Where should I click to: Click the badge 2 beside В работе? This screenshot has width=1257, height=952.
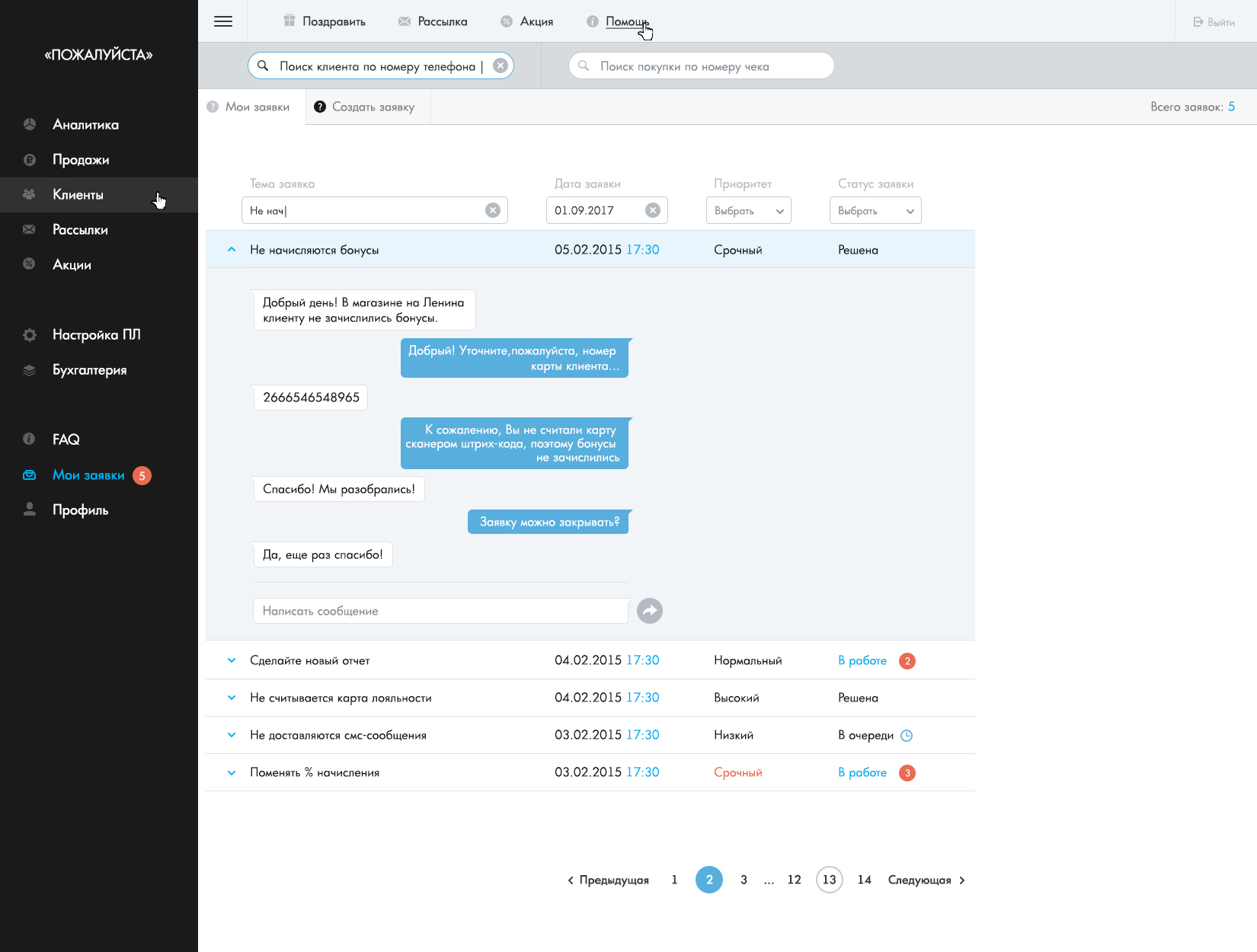click(x=907, y=661)
